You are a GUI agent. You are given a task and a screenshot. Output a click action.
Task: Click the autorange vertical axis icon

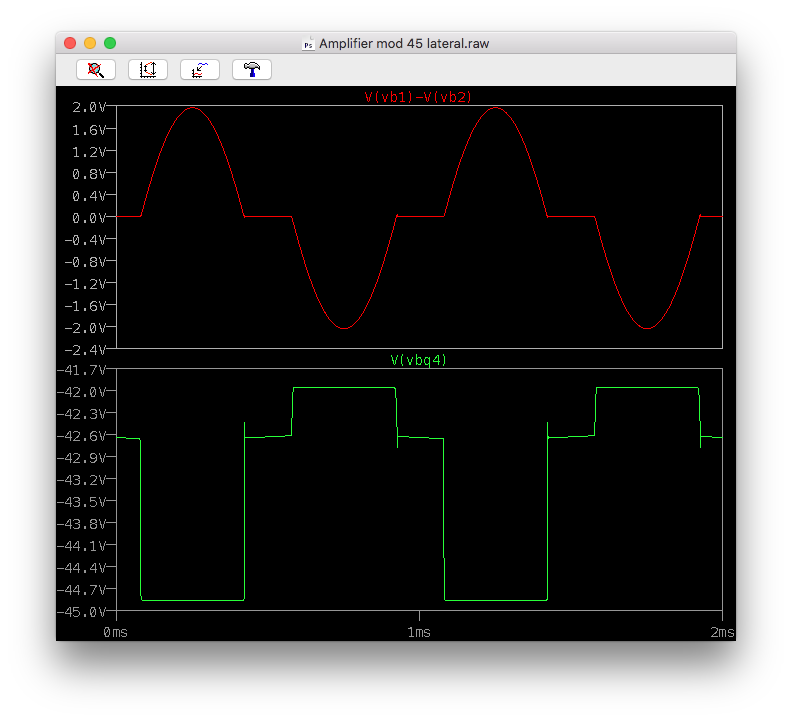click(x=148, y=70)
